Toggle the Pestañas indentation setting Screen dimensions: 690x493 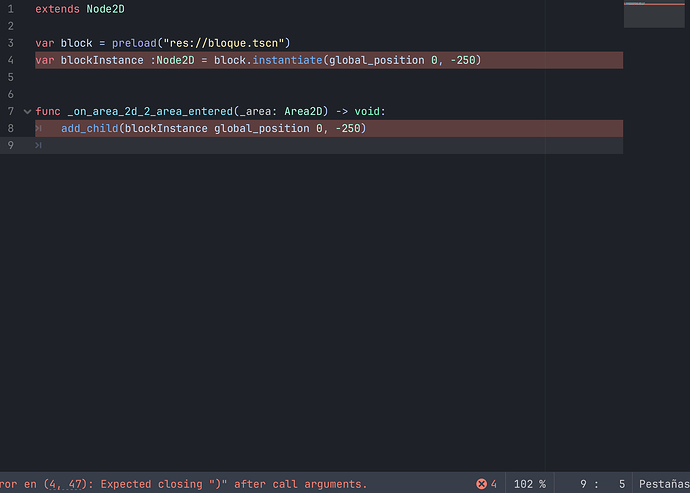(663, 484)
